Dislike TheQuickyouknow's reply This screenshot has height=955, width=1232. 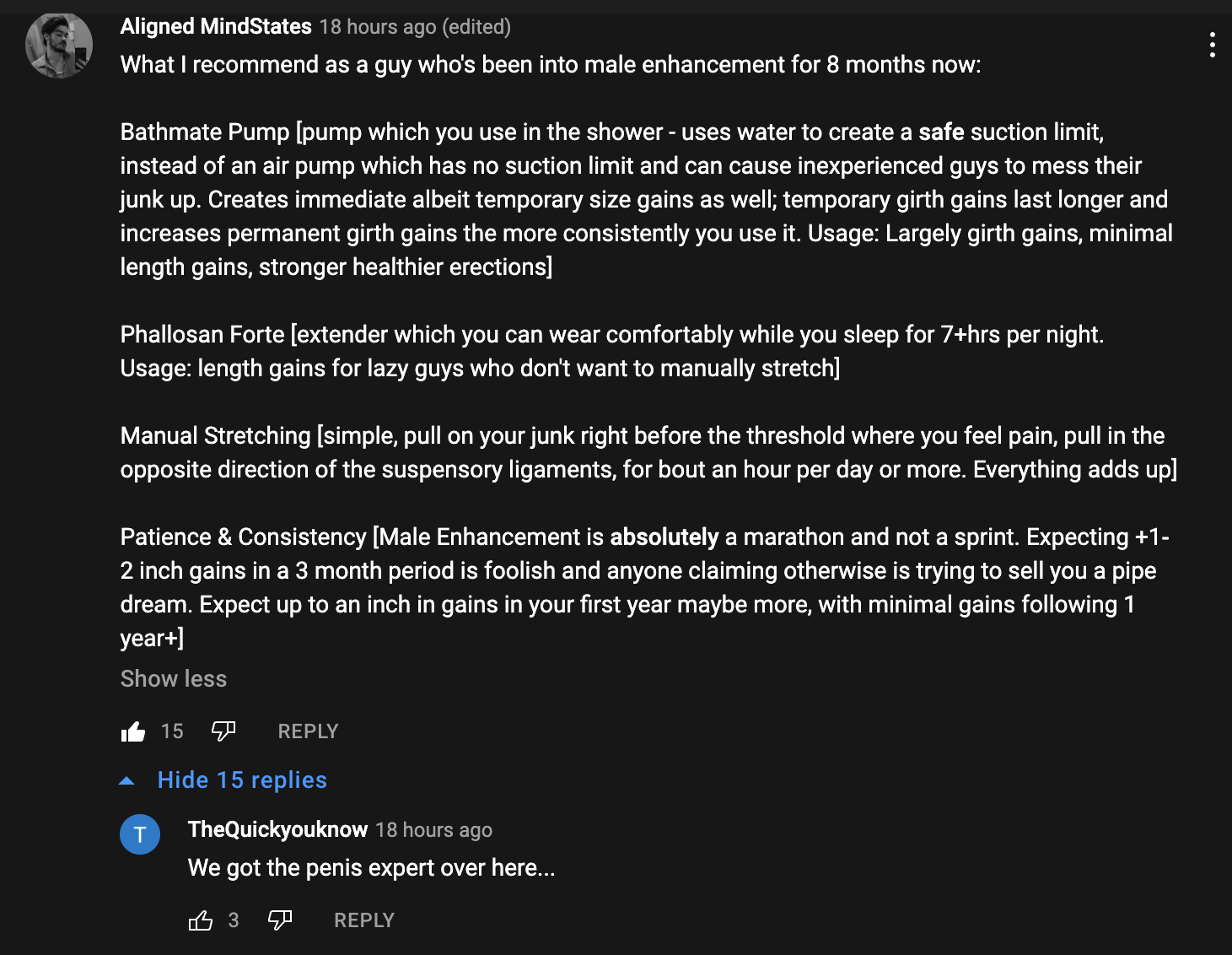pyautogui.click(x=280, y=920)
